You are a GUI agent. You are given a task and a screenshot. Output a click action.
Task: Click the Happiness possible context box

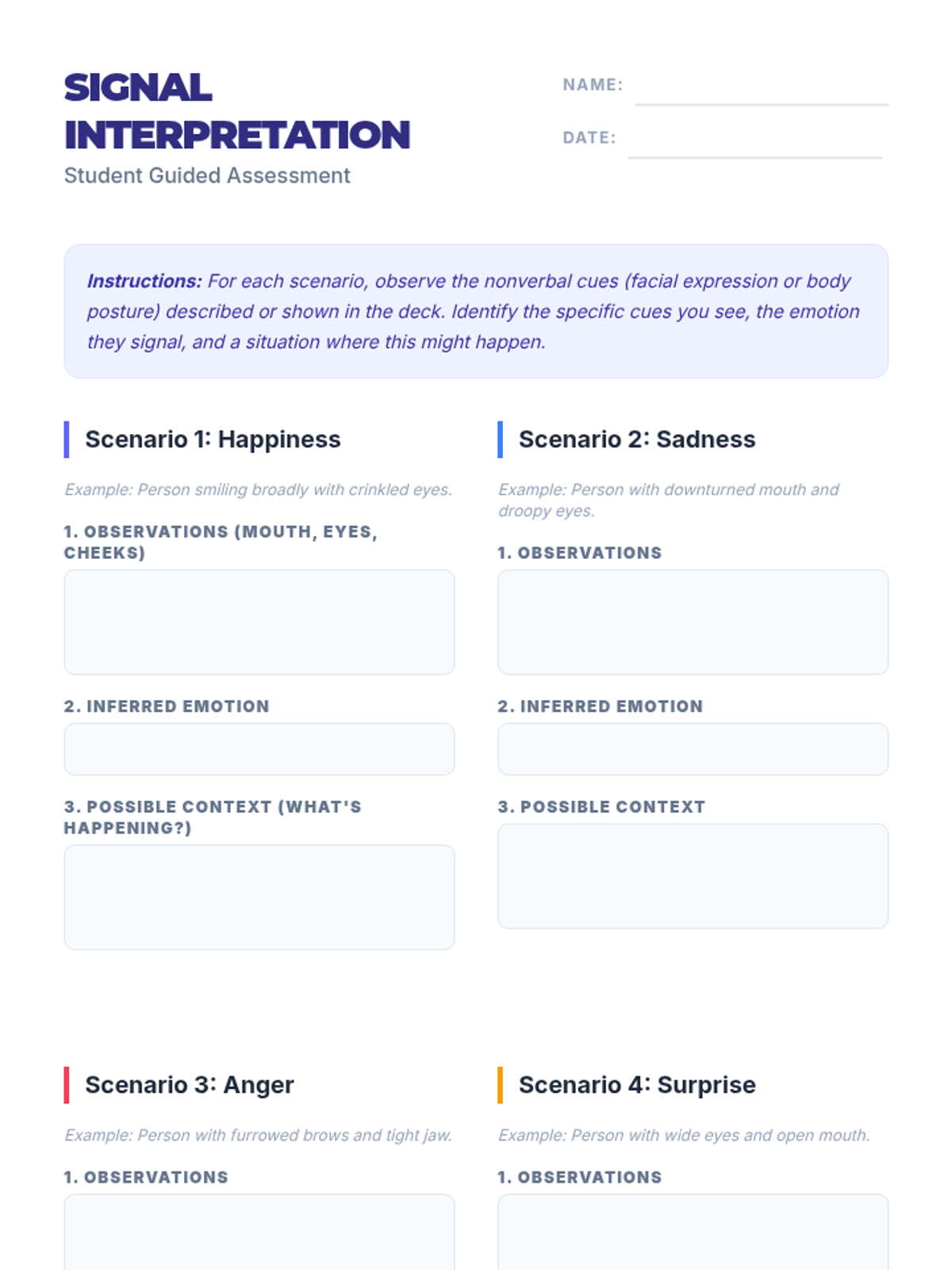(259, 897)
